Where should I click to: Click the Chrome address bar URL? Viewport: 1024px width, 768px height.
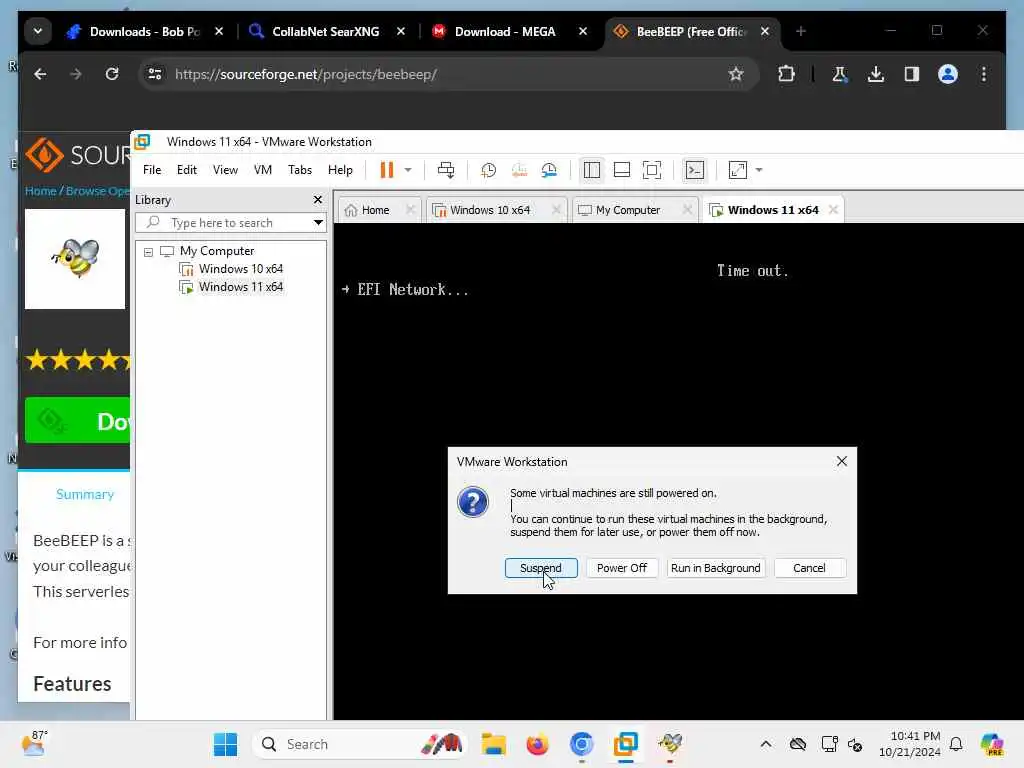(306, 74)
